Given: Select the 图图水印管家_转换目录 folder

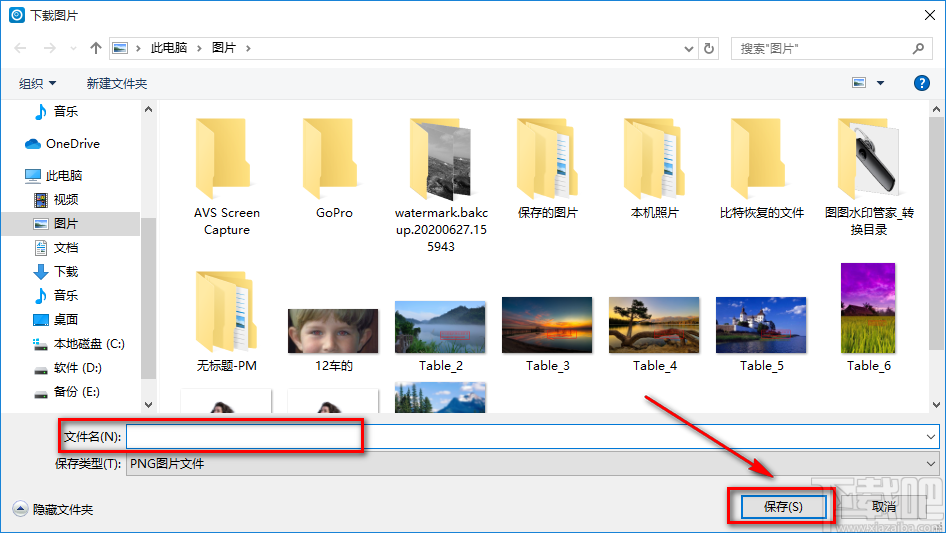Looking at the screenshot, I should tap(869, 177).
